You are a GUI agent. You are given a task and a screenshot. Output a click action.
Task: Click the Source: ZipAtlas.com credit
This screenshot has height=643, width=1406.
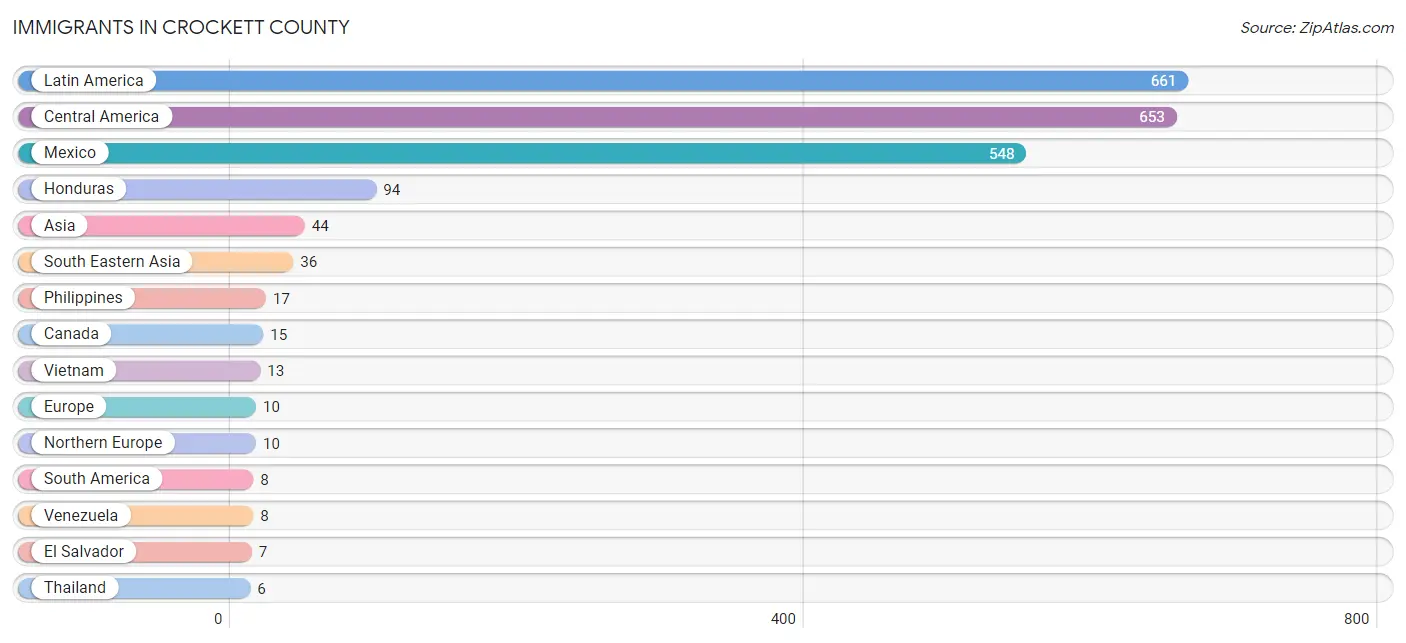1317,28
